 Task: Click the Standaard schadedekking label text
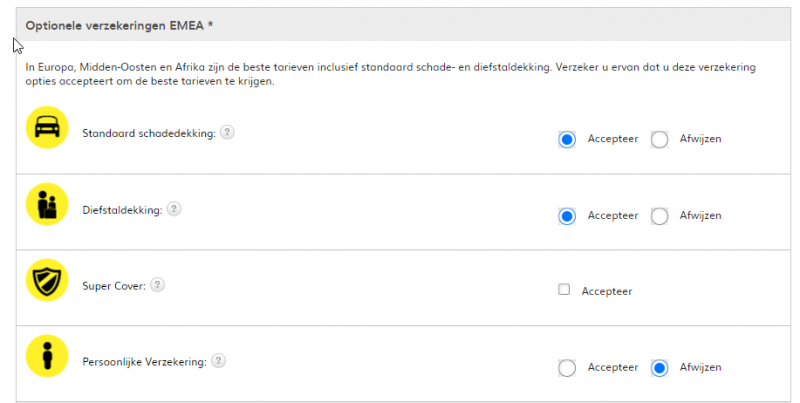pos(149,133)
